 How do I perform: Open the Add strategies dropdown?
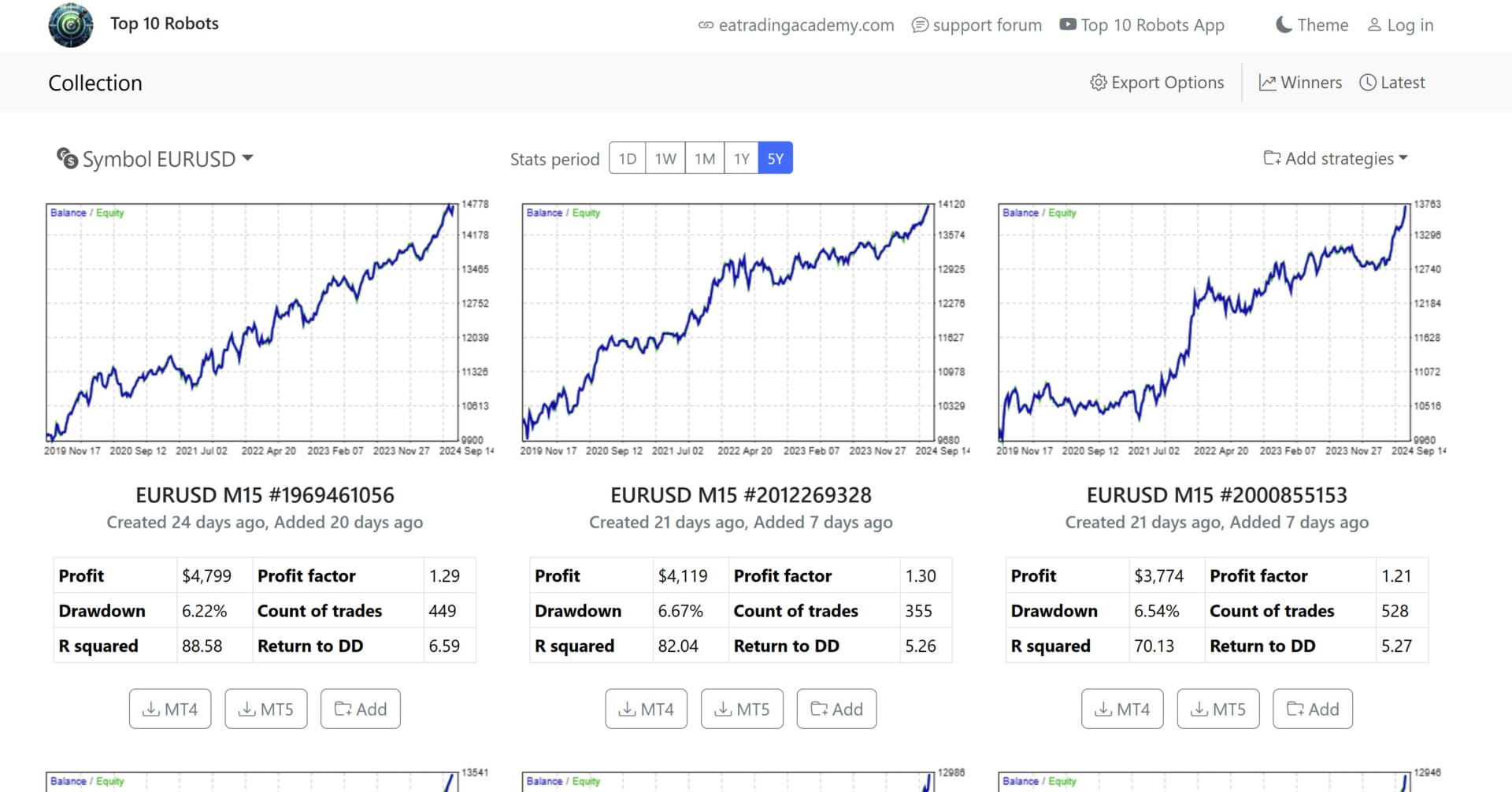(x=1335, y=159)
